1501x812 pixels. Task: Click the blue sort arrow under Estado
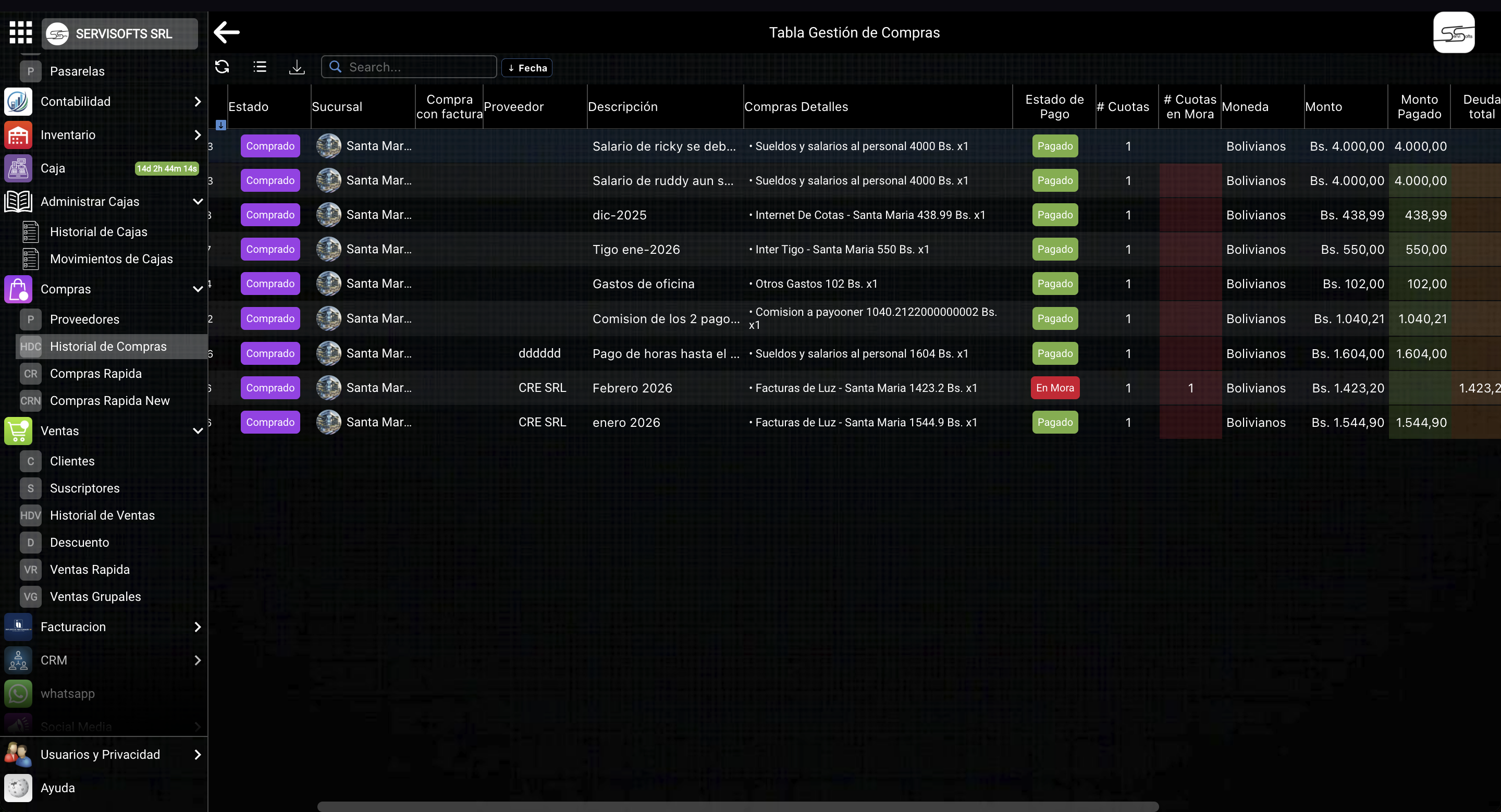[x=221, y=125]
